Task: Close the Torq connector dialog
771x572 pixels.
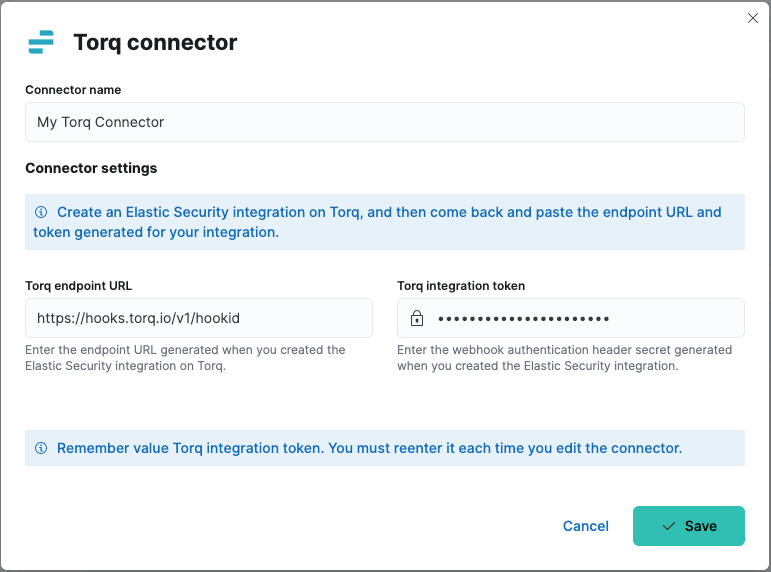Action: 753,18
